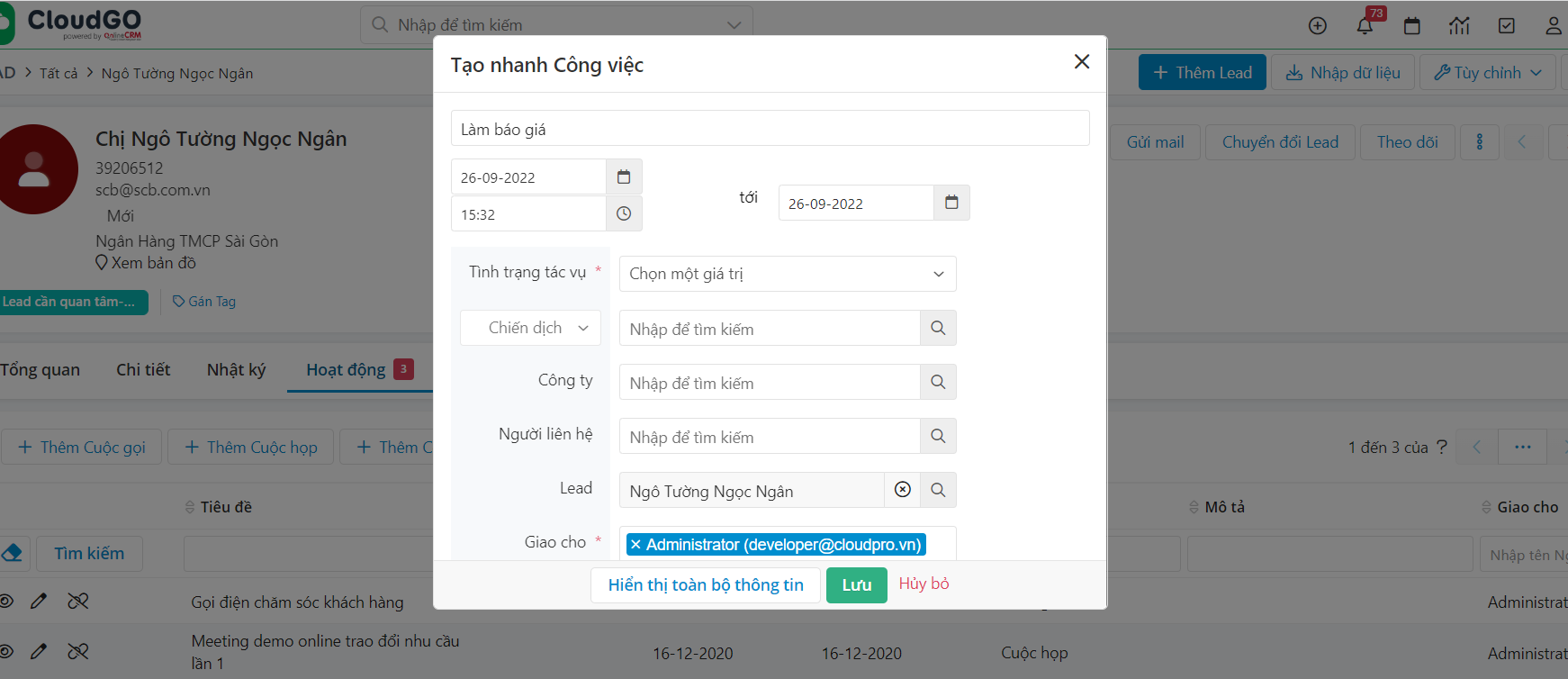This screenshot has height=679, width=1568.
Task: Click Thêm Cuộc họp button
Action: coord(251,447)
